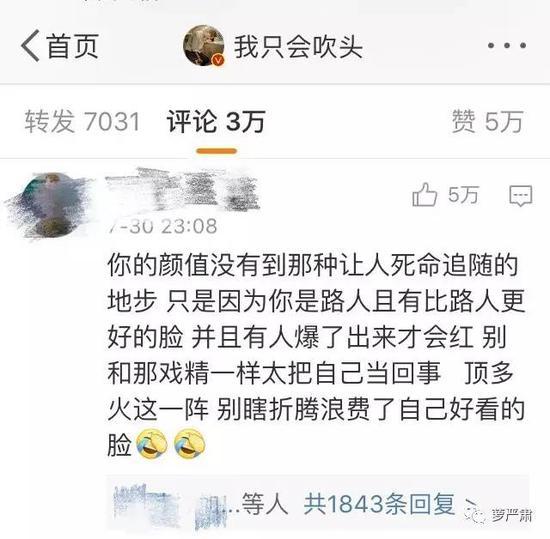Go back via the 首页 label
Image resolution: width=550 pixels, height=539 pixels.
tap(73, 46)
